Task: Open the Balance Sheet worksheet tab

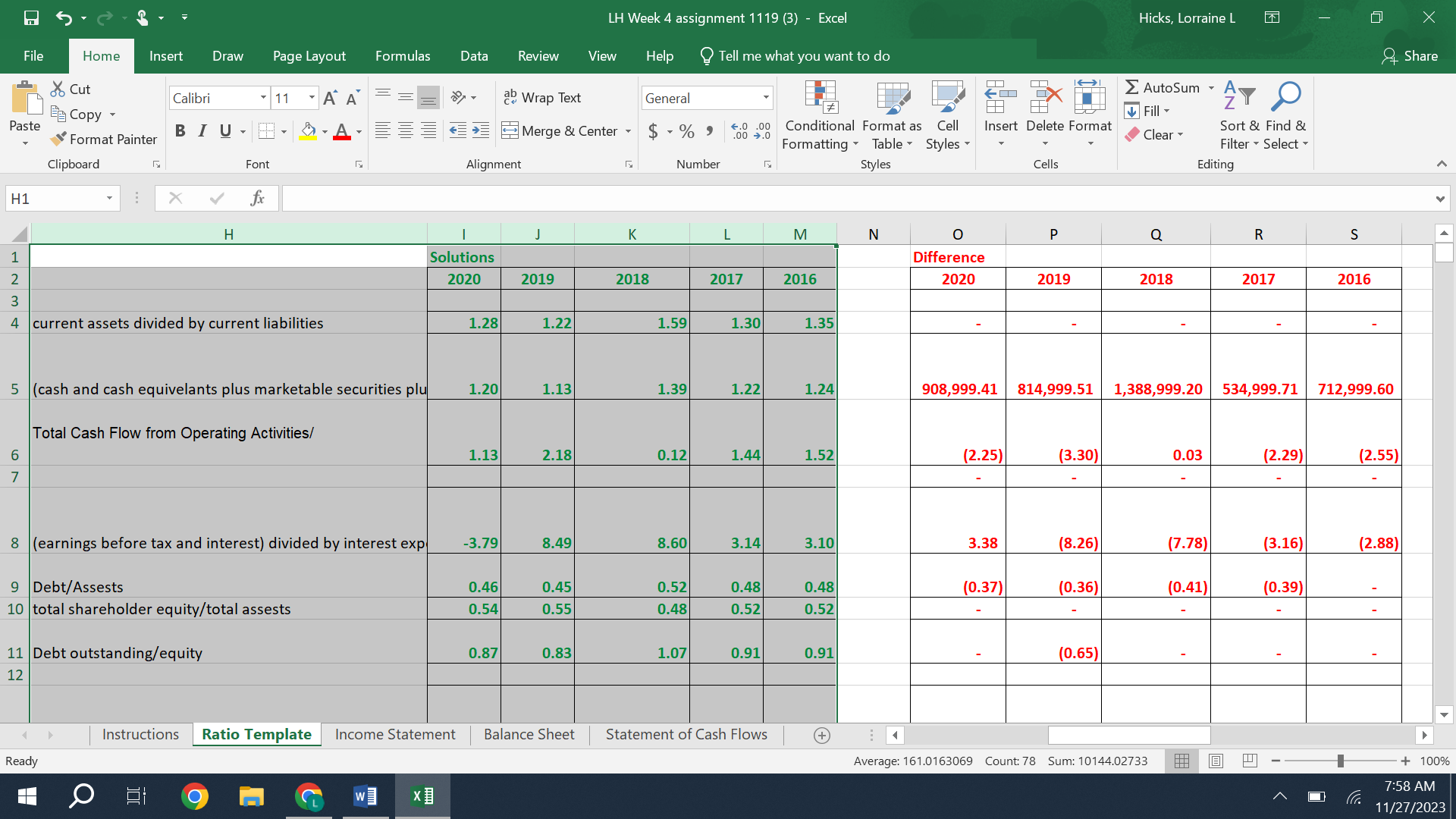Action: point(529,734)
